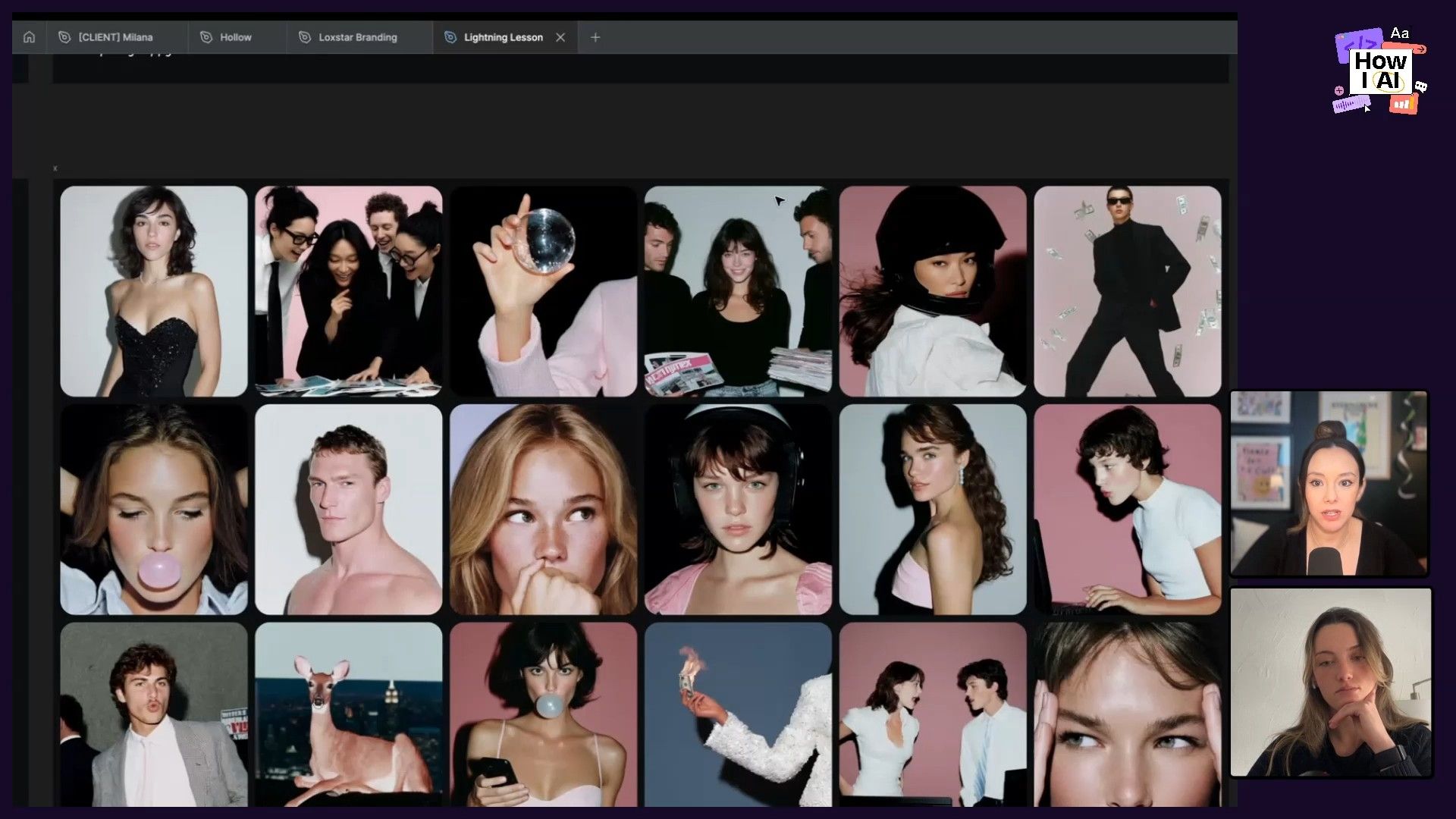Open man in suit with falling money image
Screen dimensions: 1456x819
tap(1128, 291)
